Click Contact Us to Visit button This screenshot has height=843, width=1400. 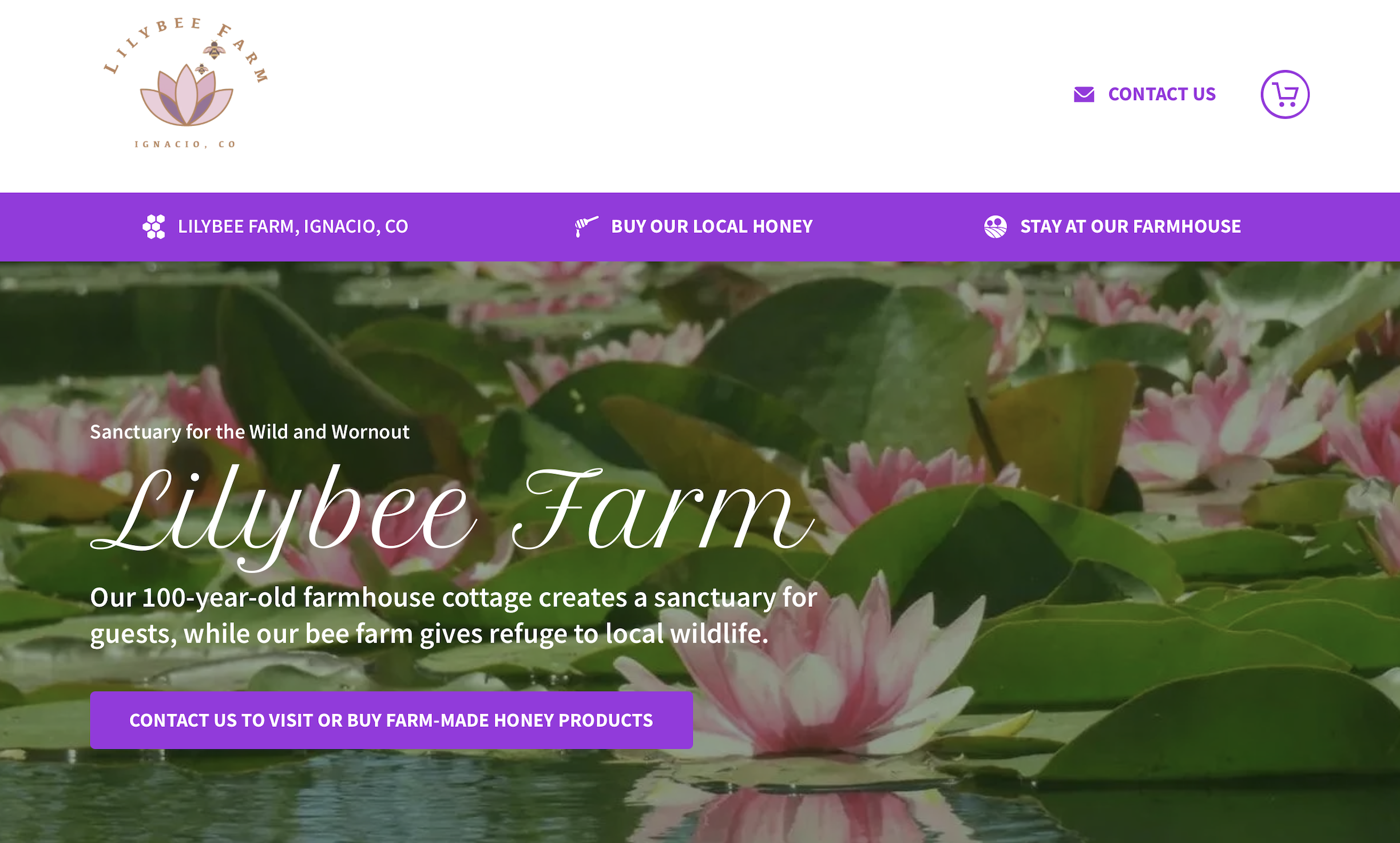pyautogui.click(x=391, y=720)
